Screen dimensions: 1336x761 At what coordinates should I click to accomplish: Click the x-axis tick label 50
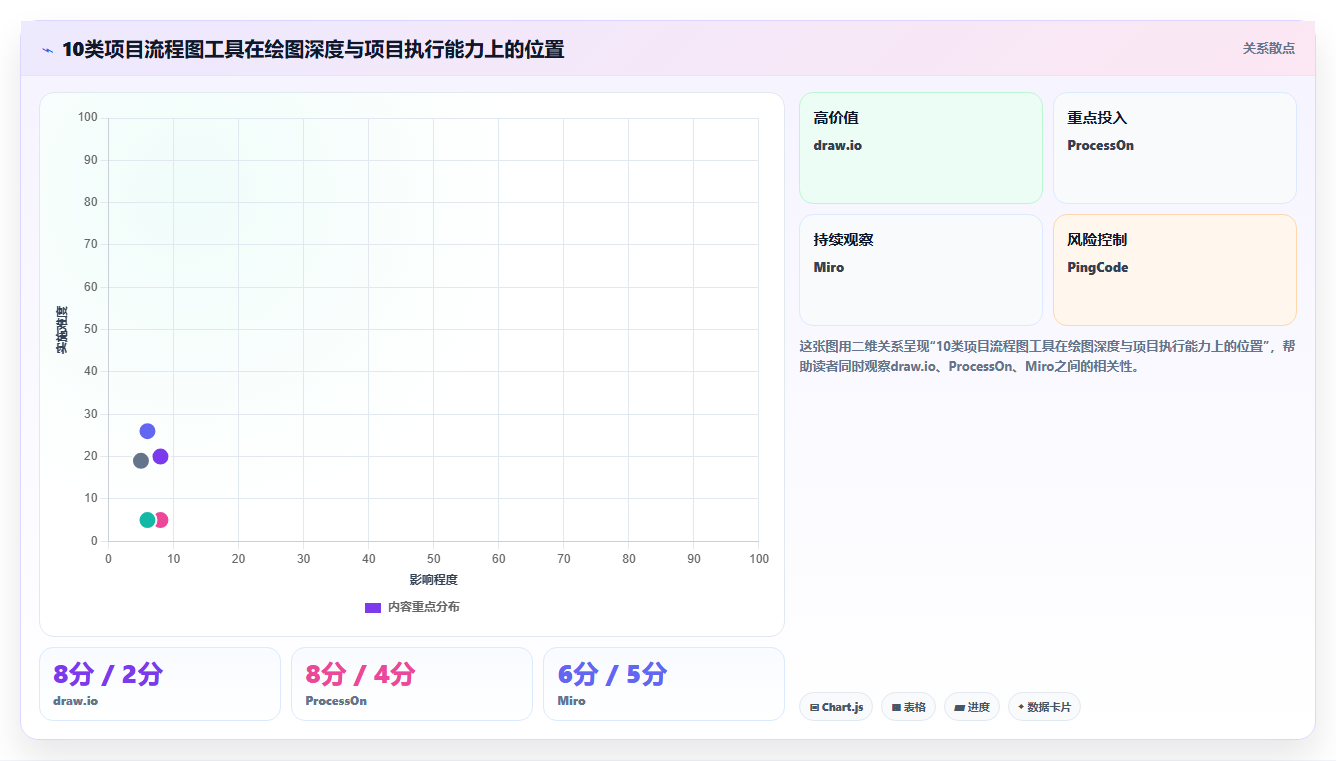(433, 559)
